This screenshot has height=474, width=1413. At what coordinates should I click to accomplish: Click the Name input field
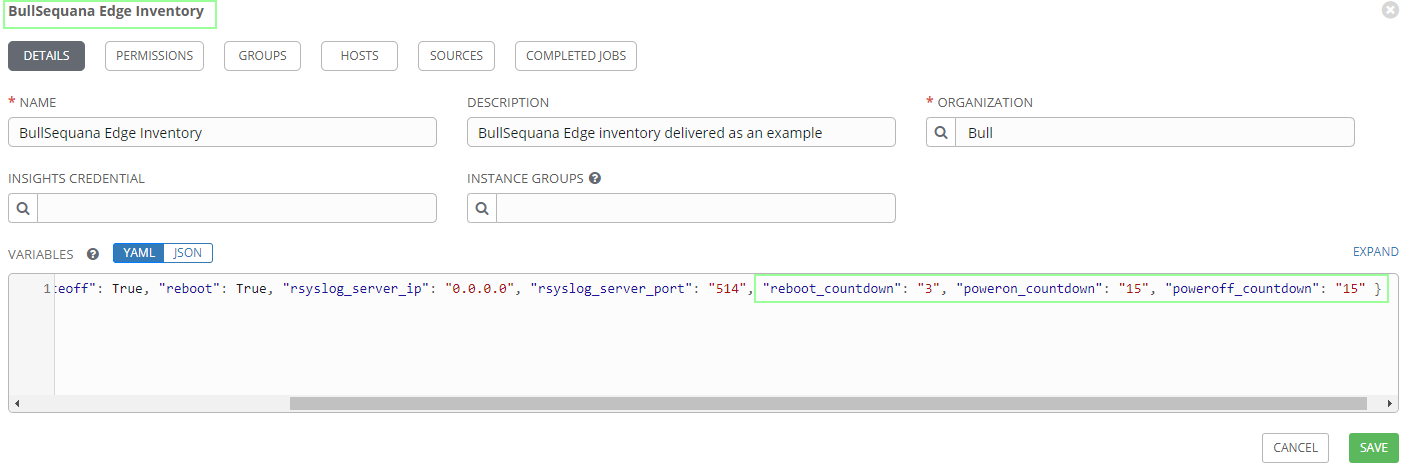(222, 133)
